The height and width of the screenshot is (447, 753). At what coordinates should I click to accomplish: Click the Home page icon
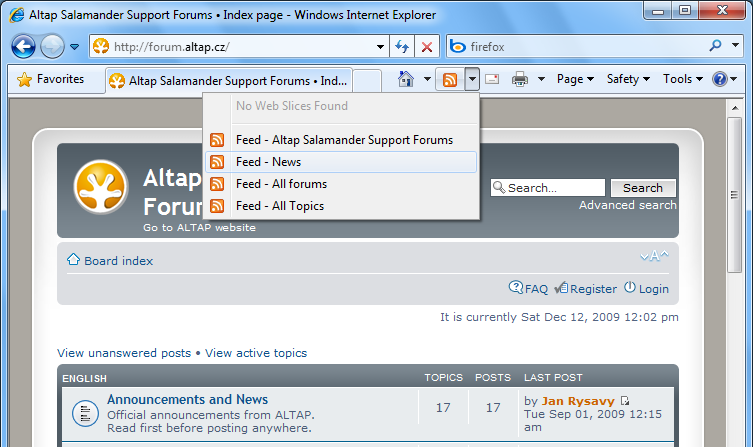pos(406,79)
